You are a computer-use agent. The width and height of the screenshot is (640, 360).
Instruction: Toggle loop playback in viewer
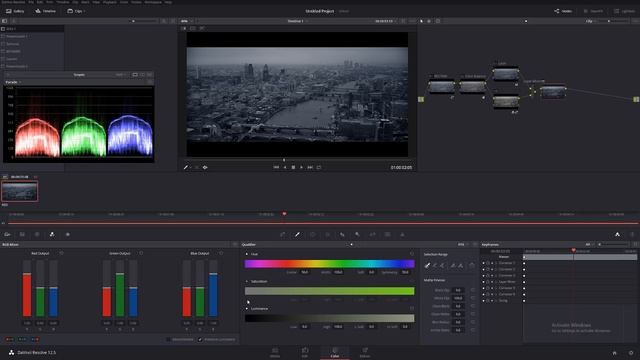tap(319, 167)
